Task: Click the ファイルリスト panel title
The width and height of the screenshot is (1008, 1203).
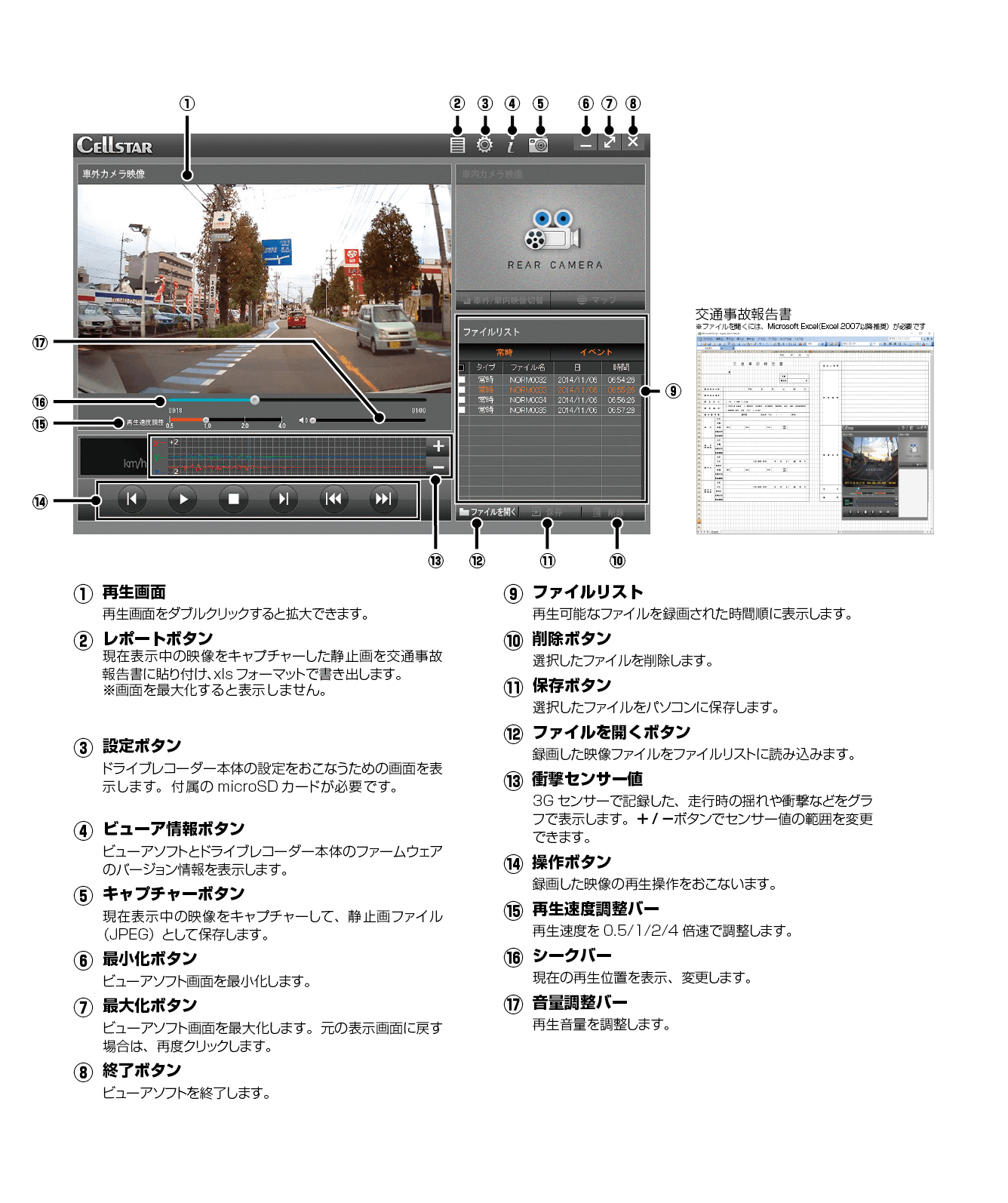Action: (491, 332)
